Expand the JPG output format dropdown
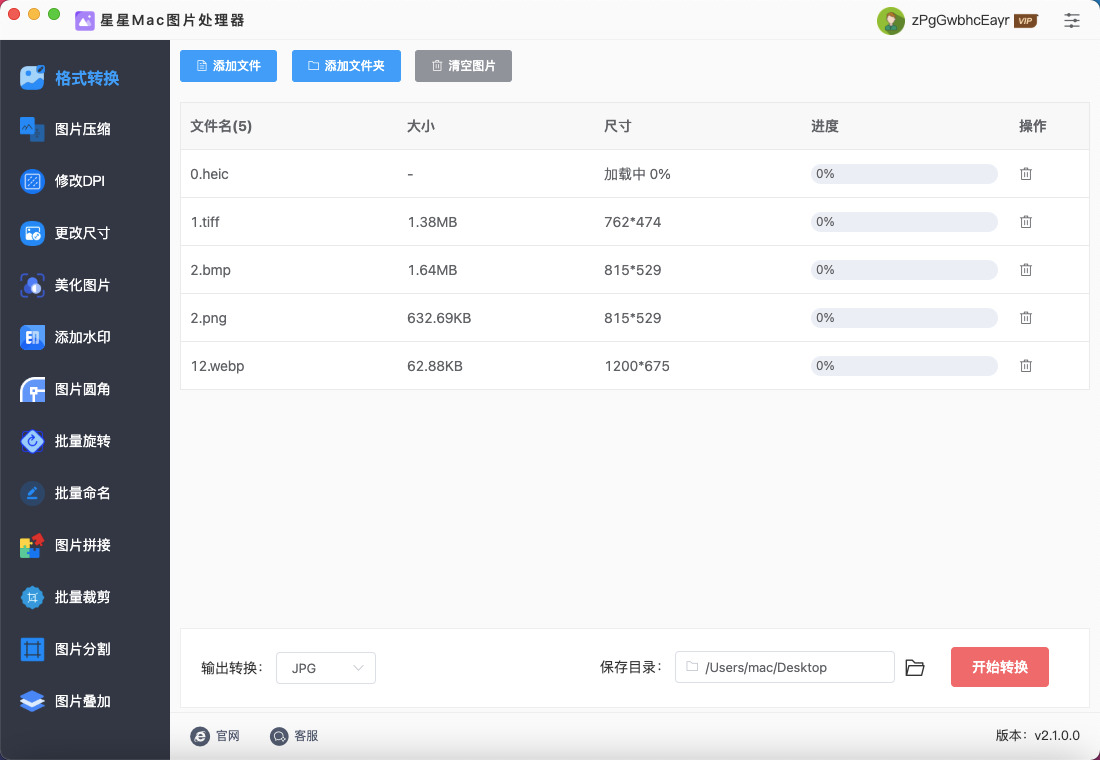This screenshot has height=760, width=1100. 326,668
